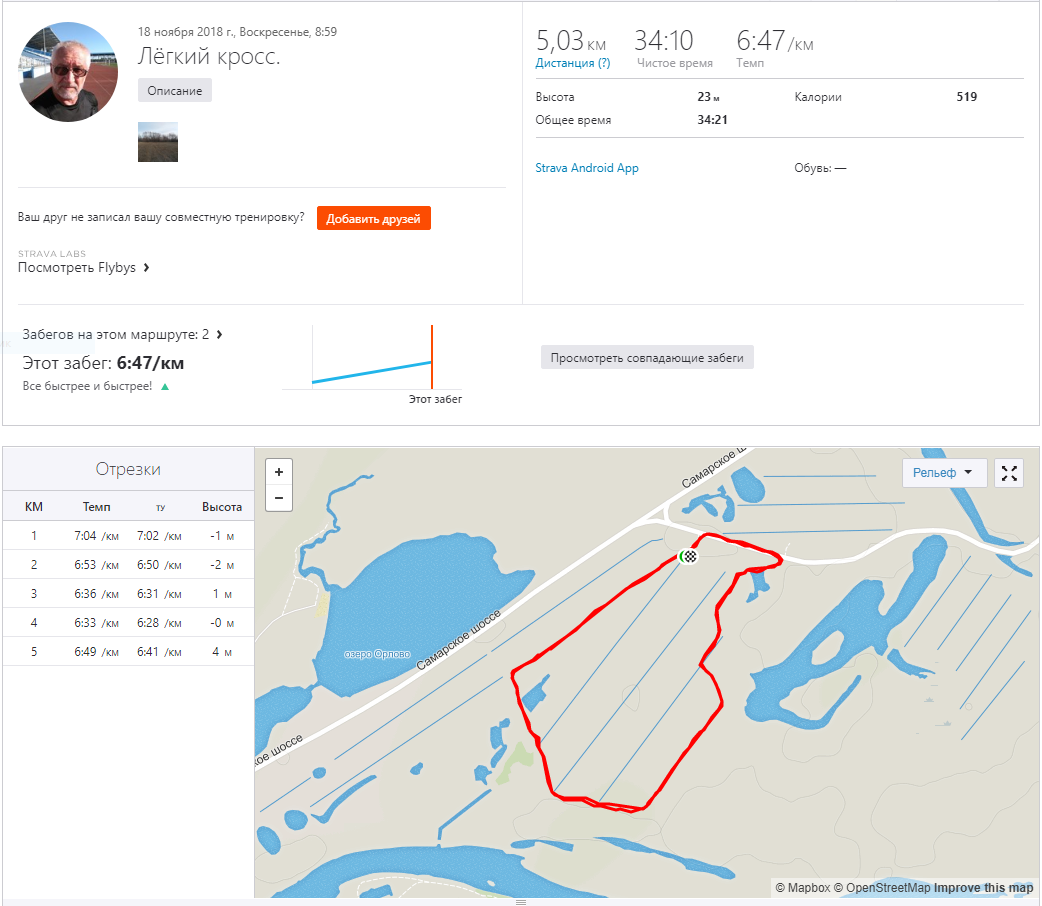This screenshot has height=906, width=1042.
Task: Zoom out on the map
Action: click(278, 498)
